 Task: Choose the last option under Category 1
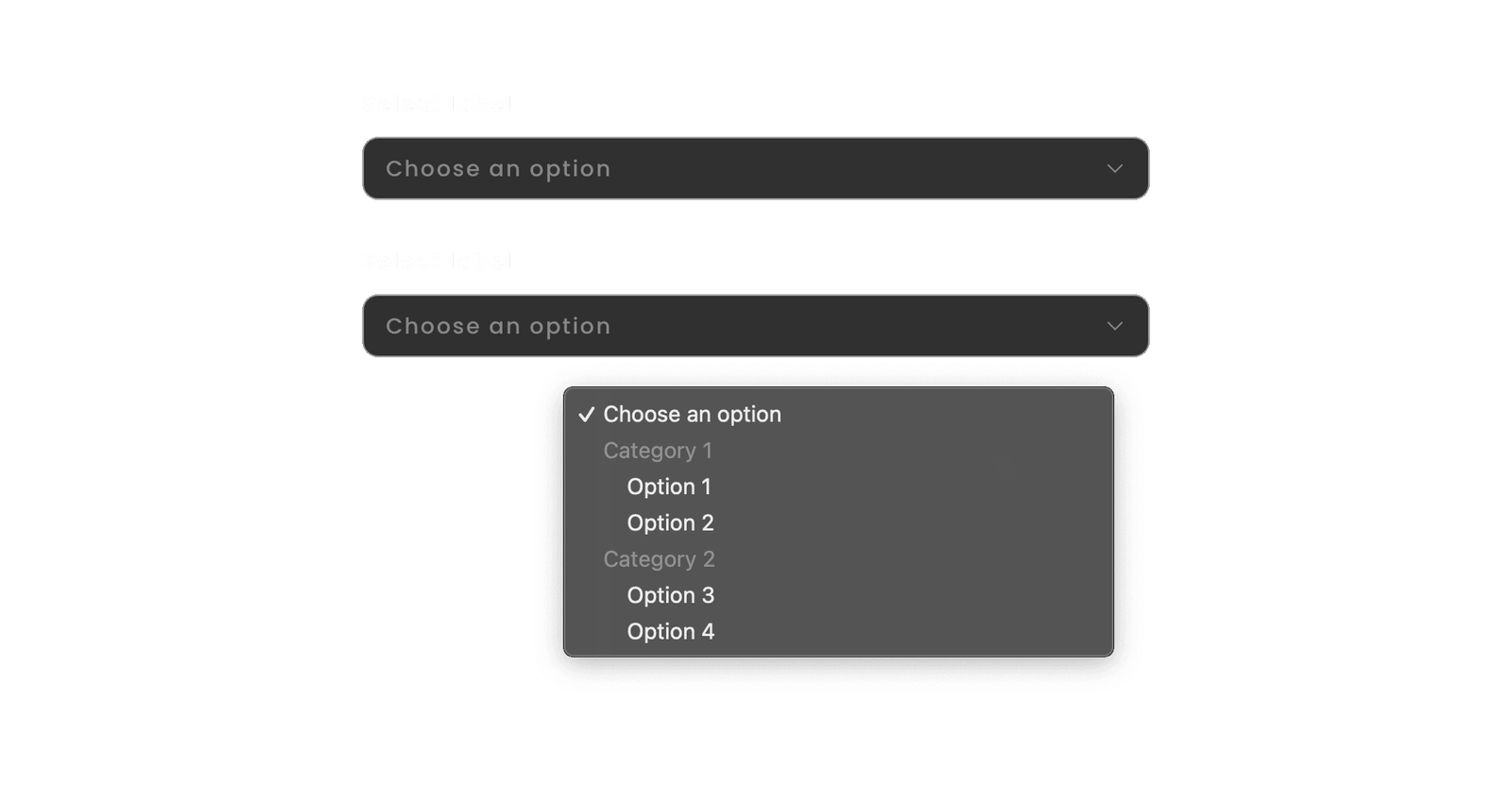point(670,522)
